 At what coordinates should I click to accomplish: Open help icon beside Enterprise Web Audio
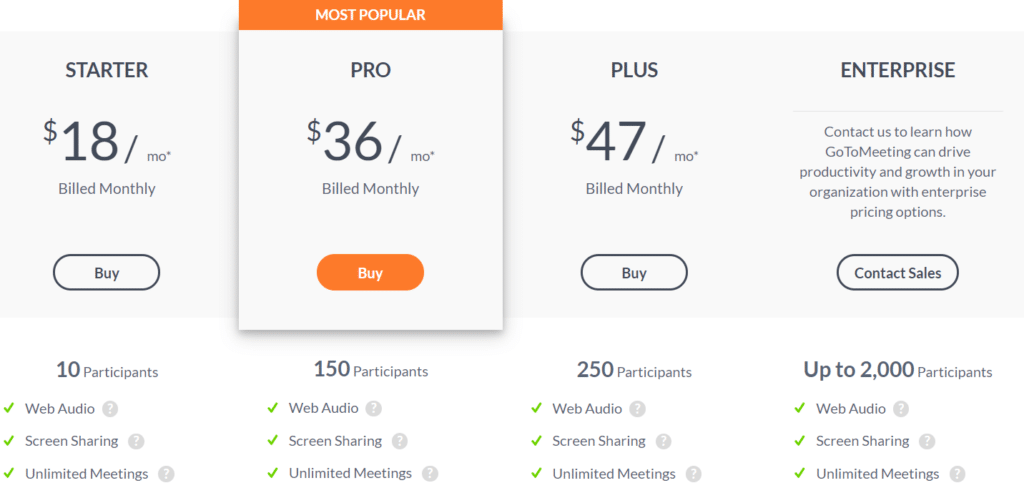[x=901, y=410]
